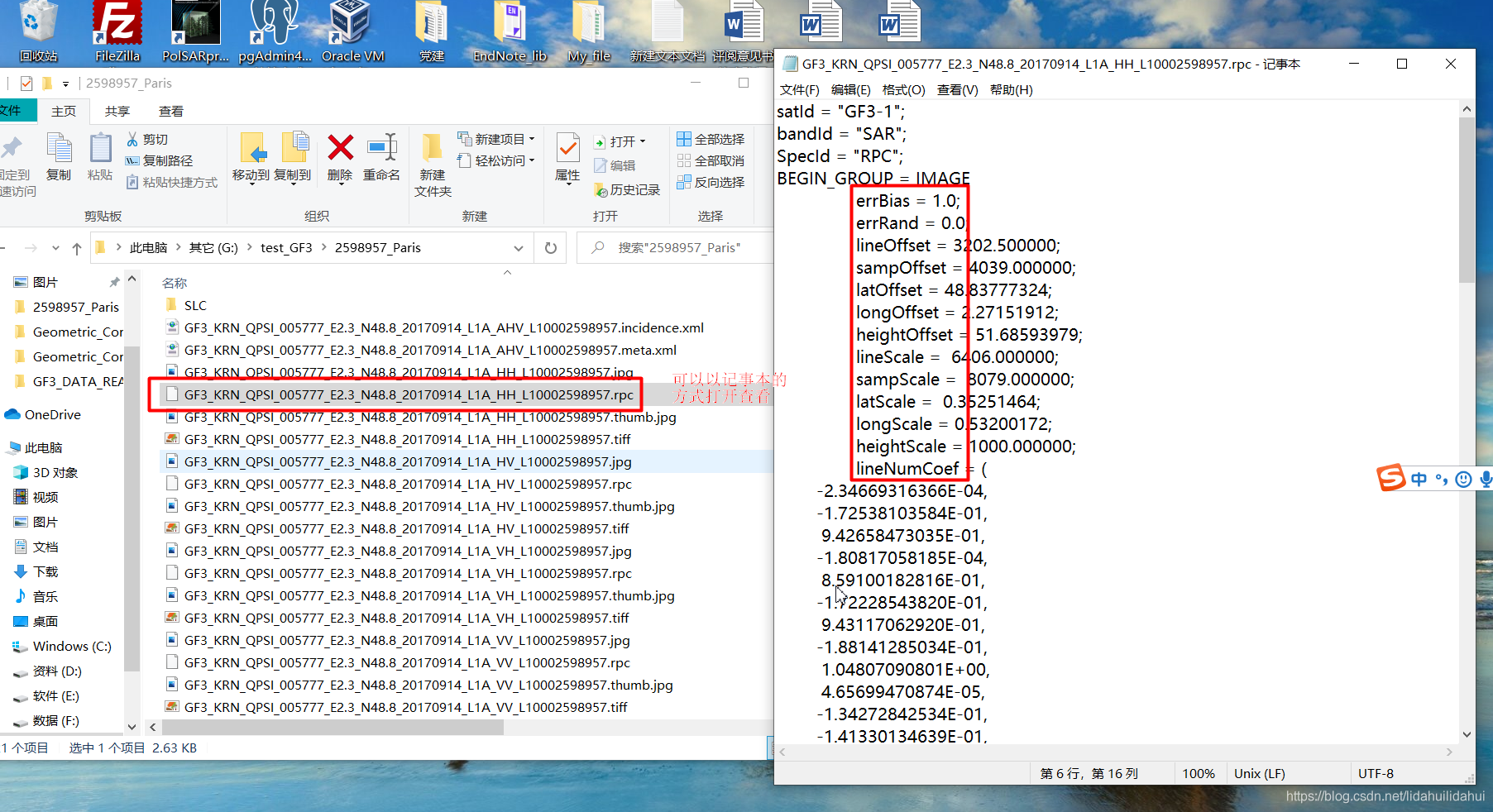Expand the Easy access (轻松访问) dropdown
The height and width of the screenshot is (812, 1493).
click(532, 160)
